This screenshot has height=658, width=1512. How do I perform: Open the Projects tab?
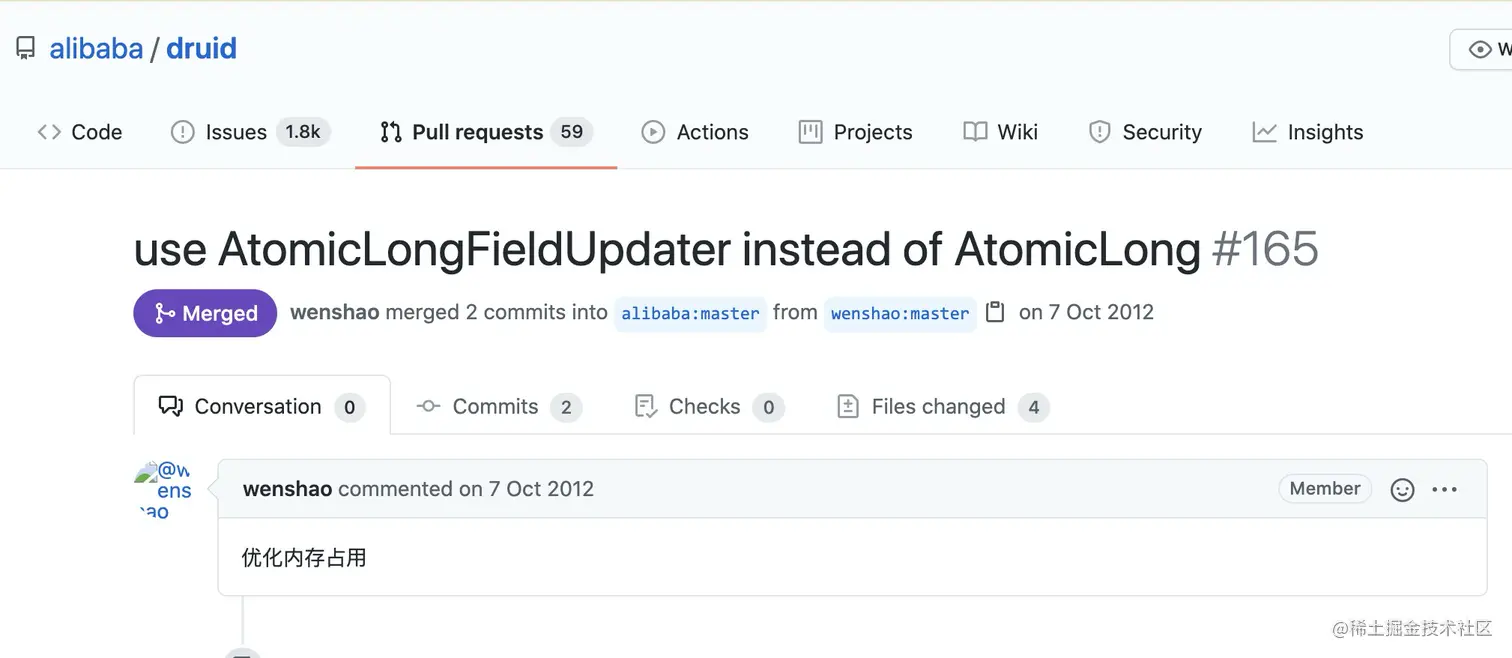coord(856,132)
